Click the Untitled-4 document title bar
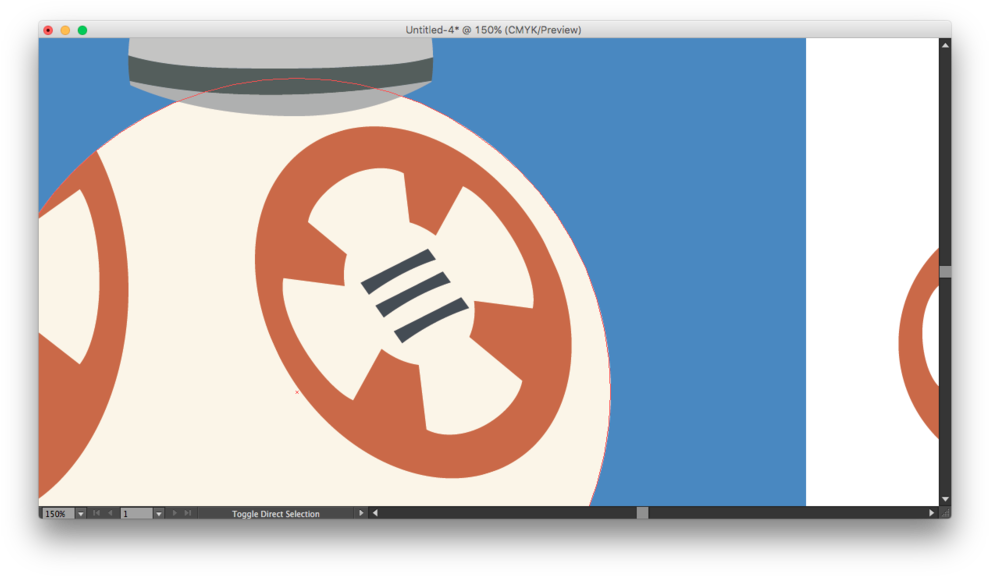The image size is (989, 576). (x=494, y=30)
